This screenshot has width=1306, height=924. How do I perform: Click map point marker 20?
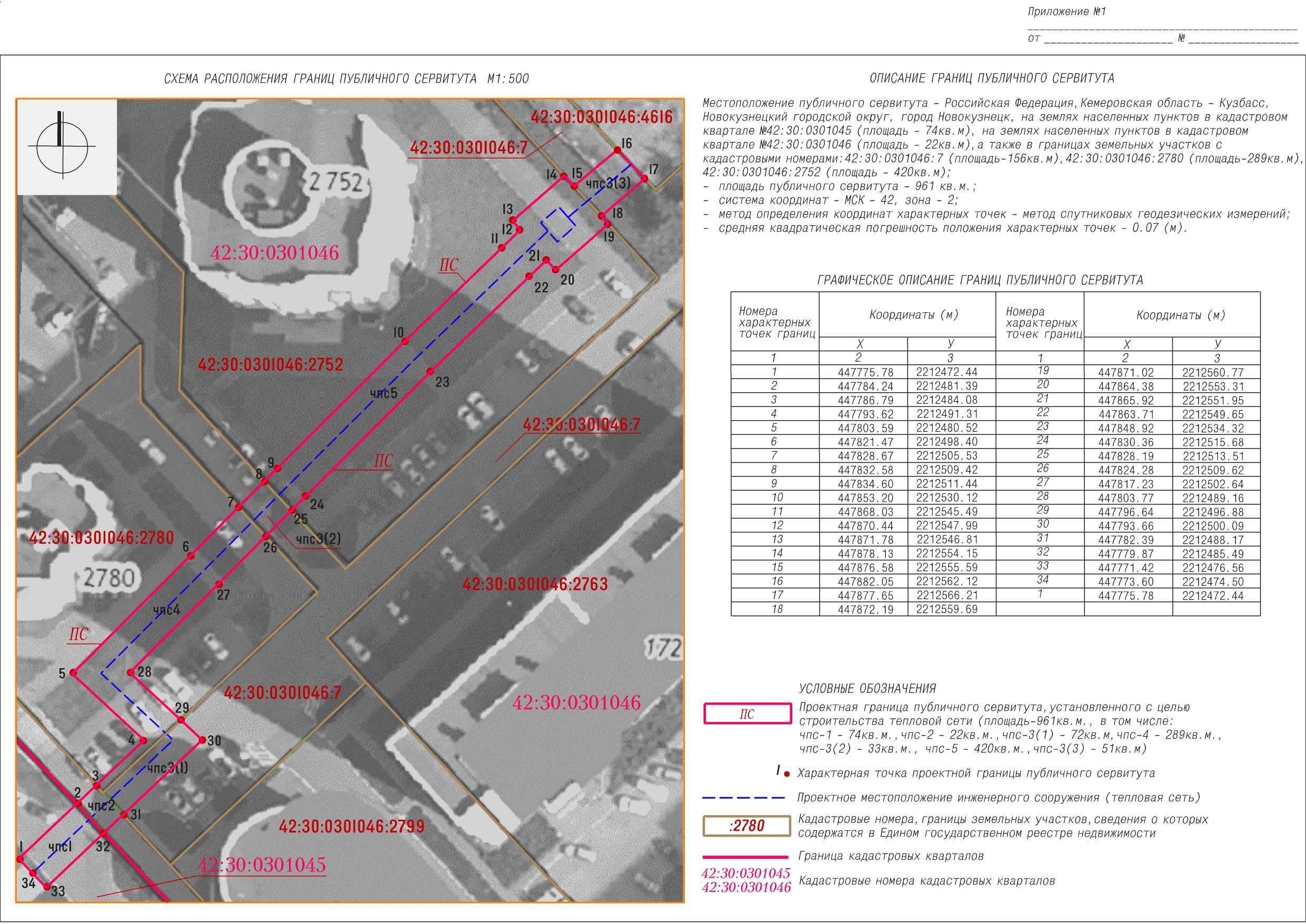[556, 270]
